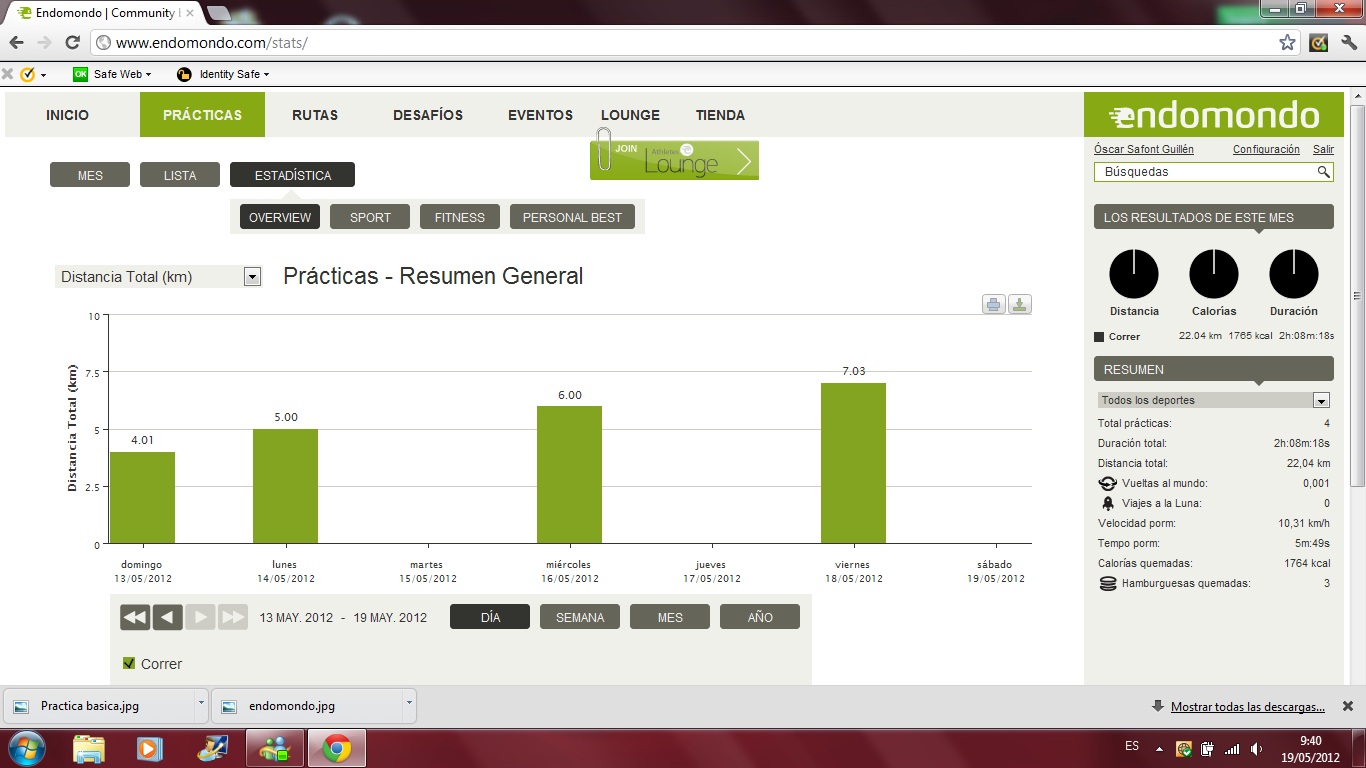
Task: Reload the page with refresh icon
Action: click(x=72, y=43)
